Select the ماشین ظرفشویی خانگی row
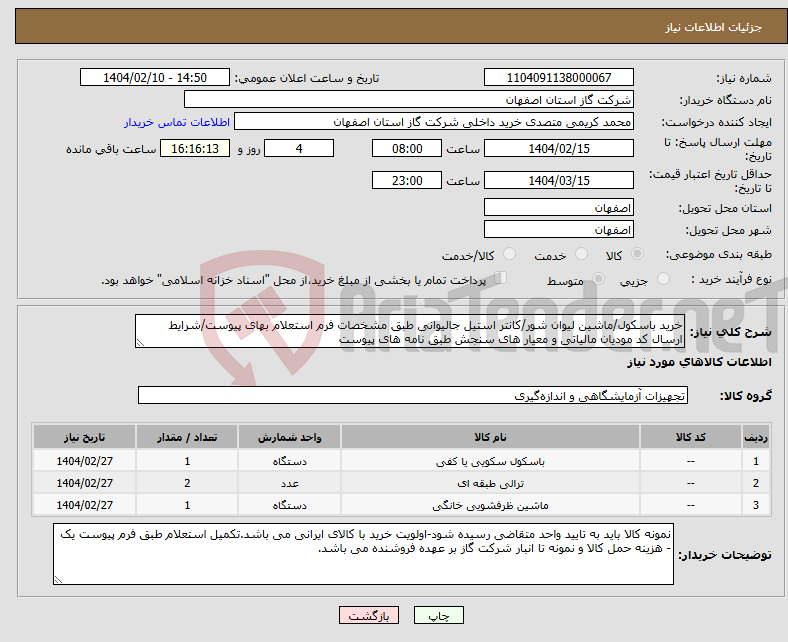Screen dimensions: 788x642 coord(401,505)
